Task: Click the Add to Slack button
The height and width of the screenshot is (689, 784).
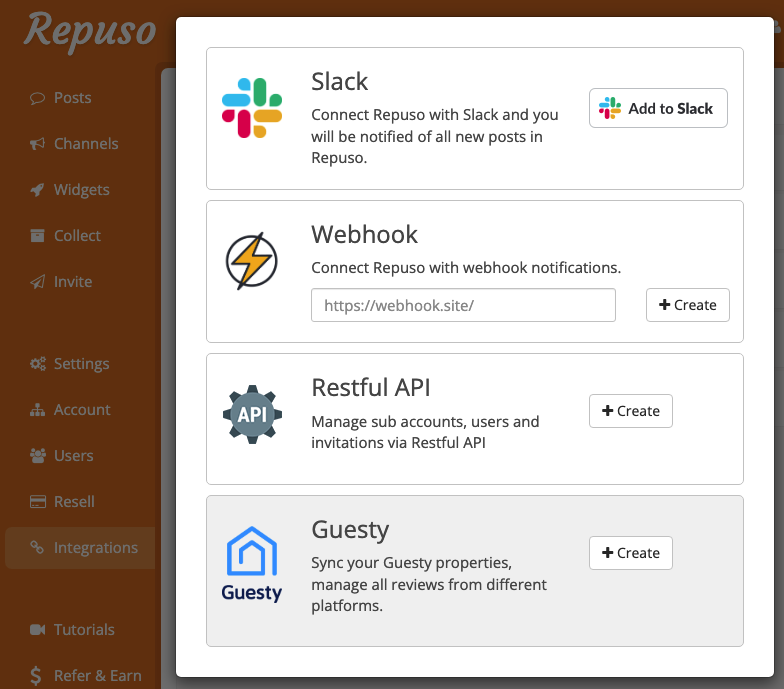Action: tap(658, 108)
